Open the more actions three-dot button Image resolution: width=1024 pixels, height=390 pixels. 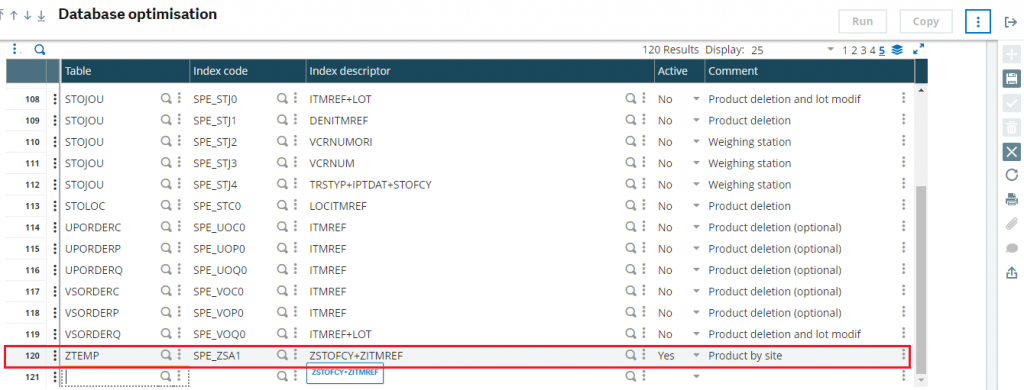978,22
